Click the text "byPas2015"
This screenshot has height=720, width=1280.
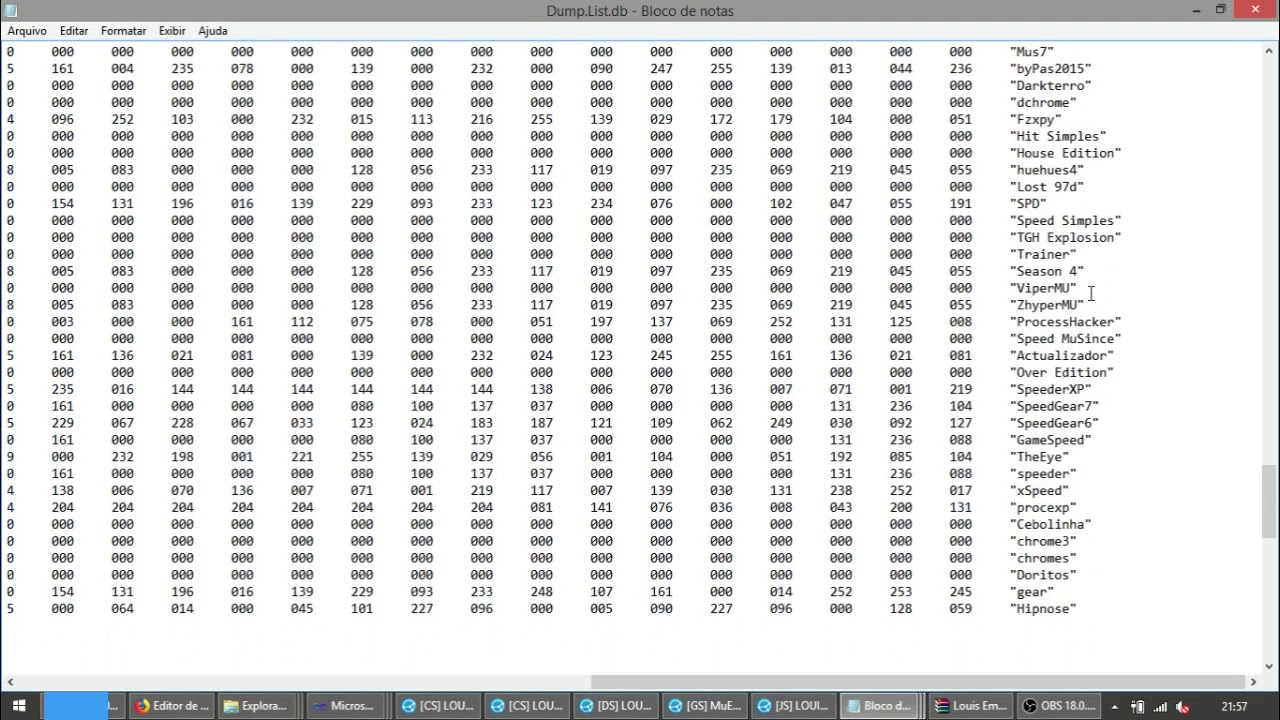[x=1050, y=68]
